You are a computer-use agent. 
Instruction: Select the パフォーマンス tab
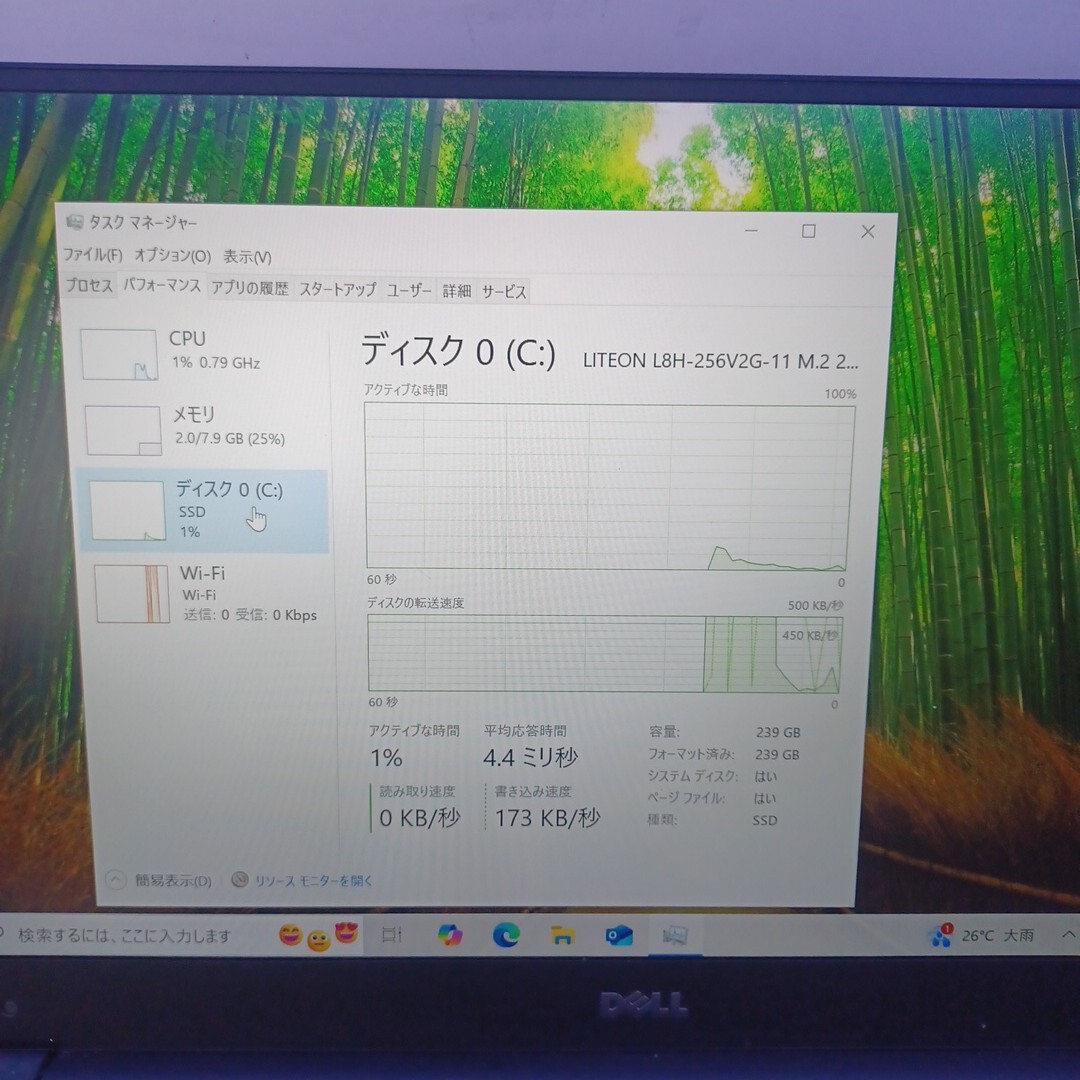coord(162,285)
